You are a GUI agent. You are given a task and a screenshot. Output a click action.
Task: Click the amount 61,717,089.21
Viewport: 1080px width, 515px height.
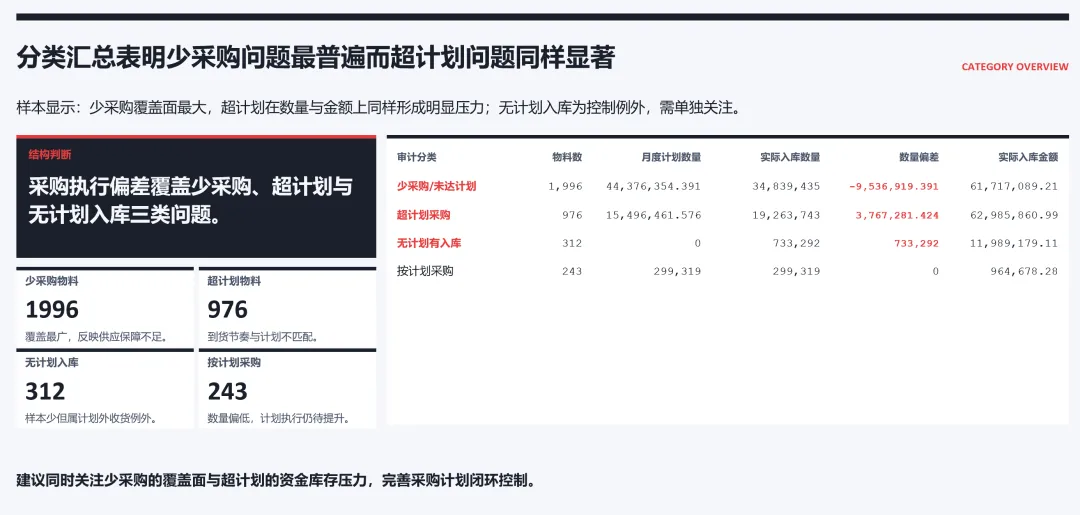(1015, 187)
